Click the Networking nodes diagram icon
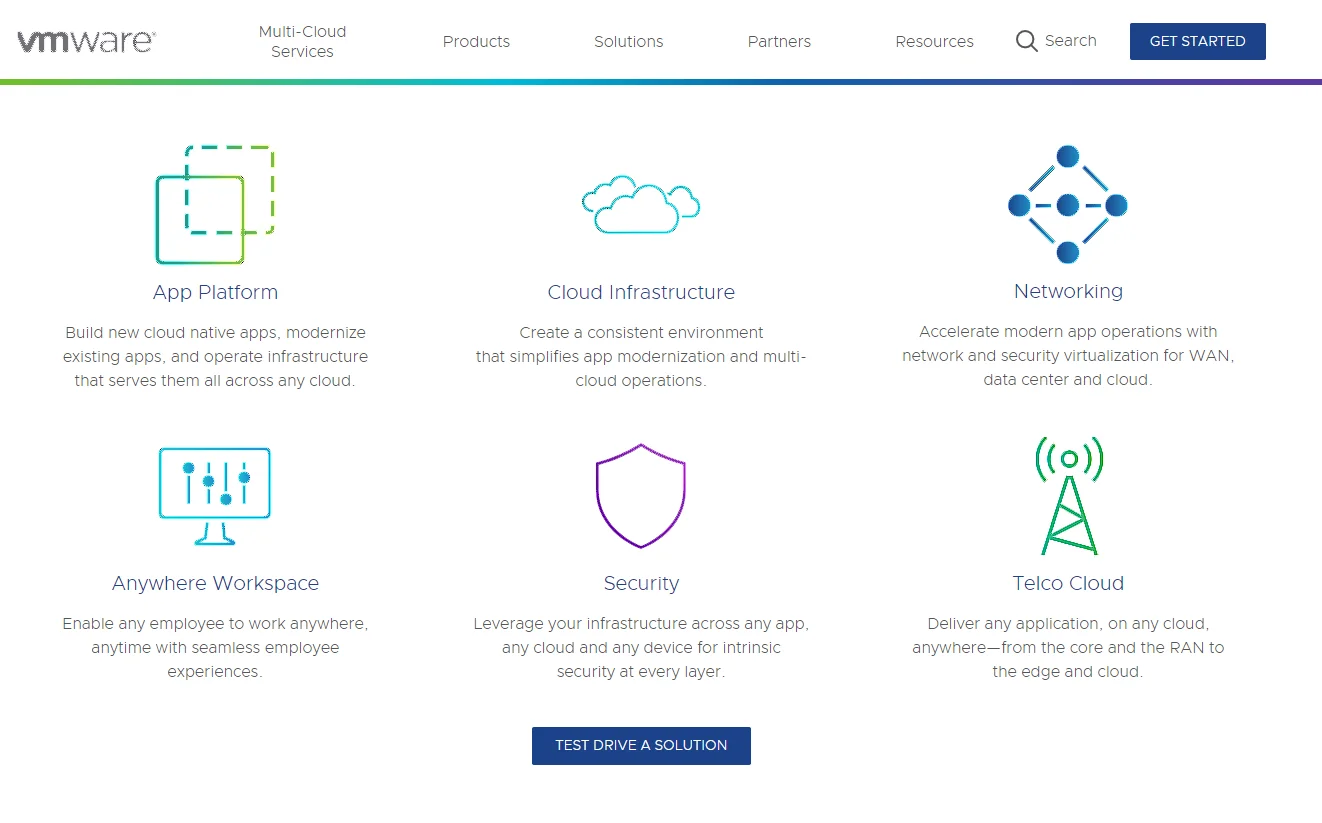Image resolution: width=1322 pixels, height=823 pixels. 1068,204
